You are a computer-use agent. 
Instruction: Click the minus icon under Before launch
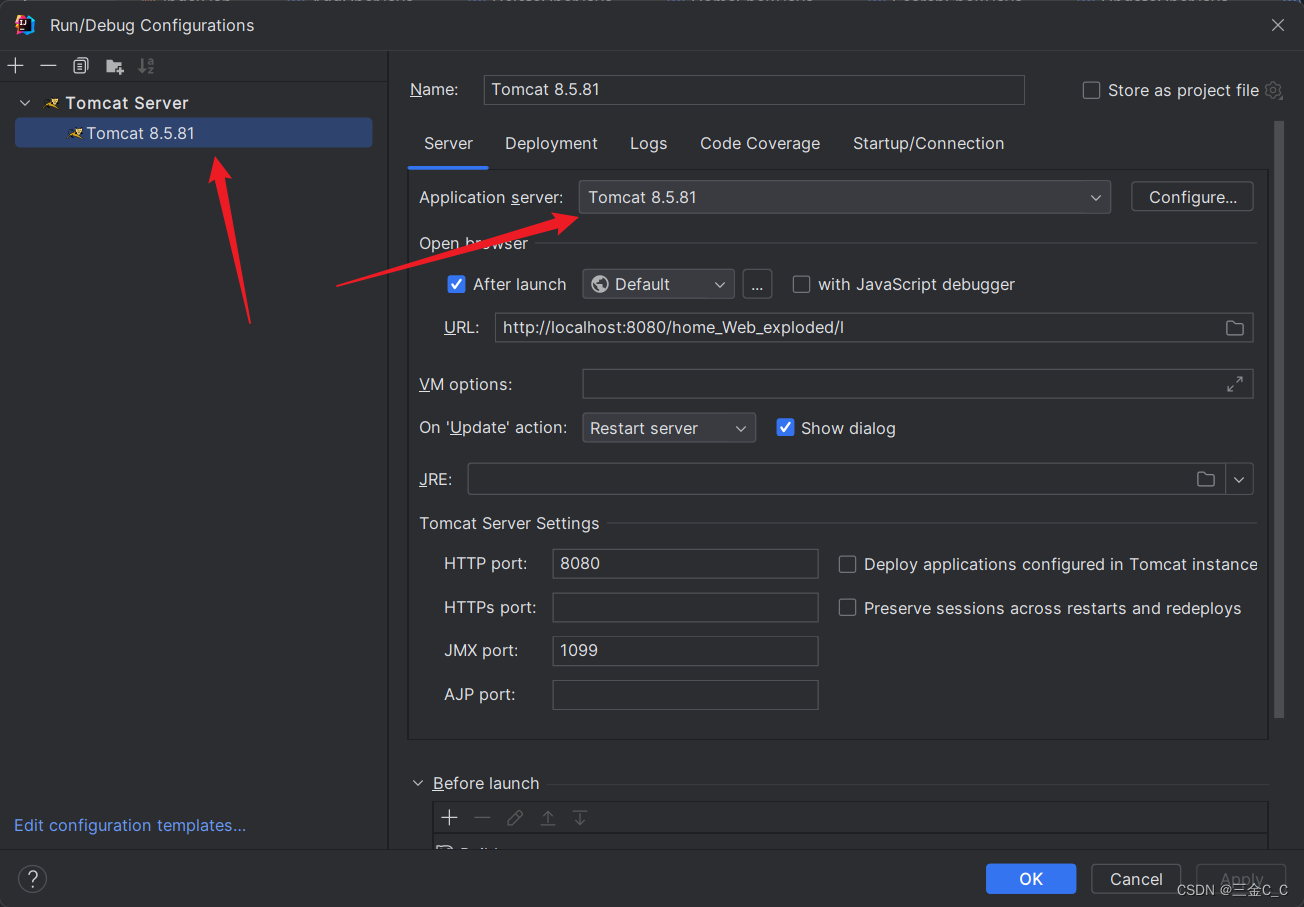pyautogui.click(x=482, y=818)
